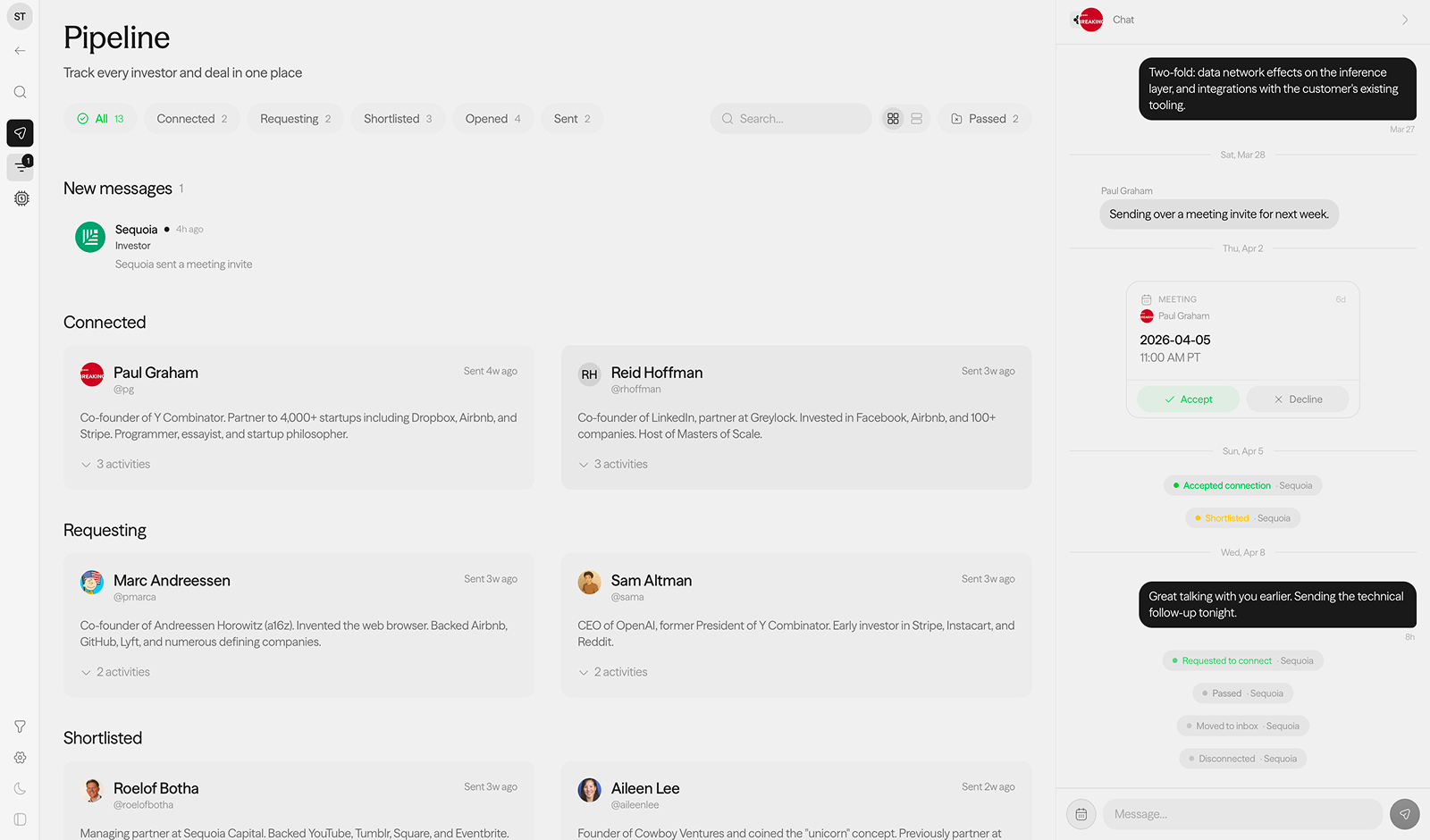Image resolution: width=1430 pixels, height=840 pixels.
Task: Open Paul Graham's investor name
Action: pos(156,373)
